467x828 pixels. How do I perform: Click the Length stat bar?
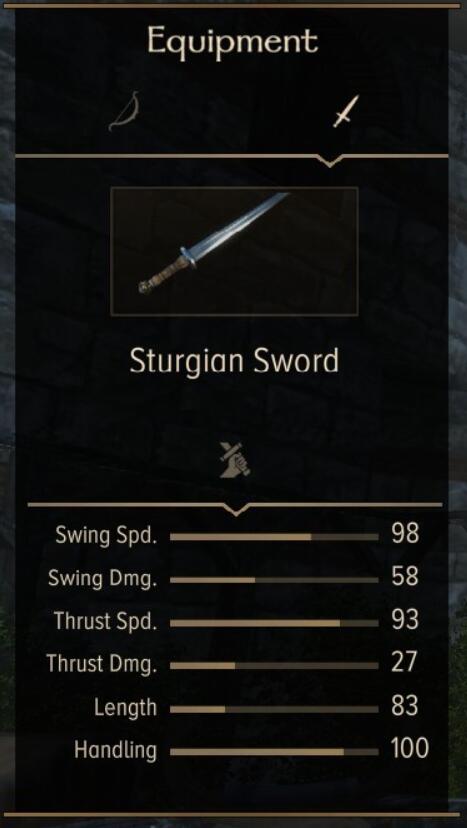(274, 709)
